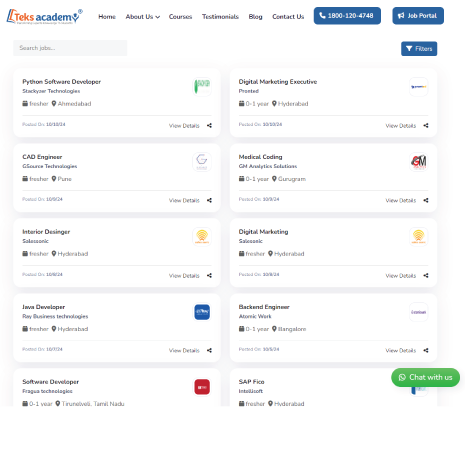
Task: Click Salessonic logo on Interior Desinger card
Action: [x=202, y=237]
